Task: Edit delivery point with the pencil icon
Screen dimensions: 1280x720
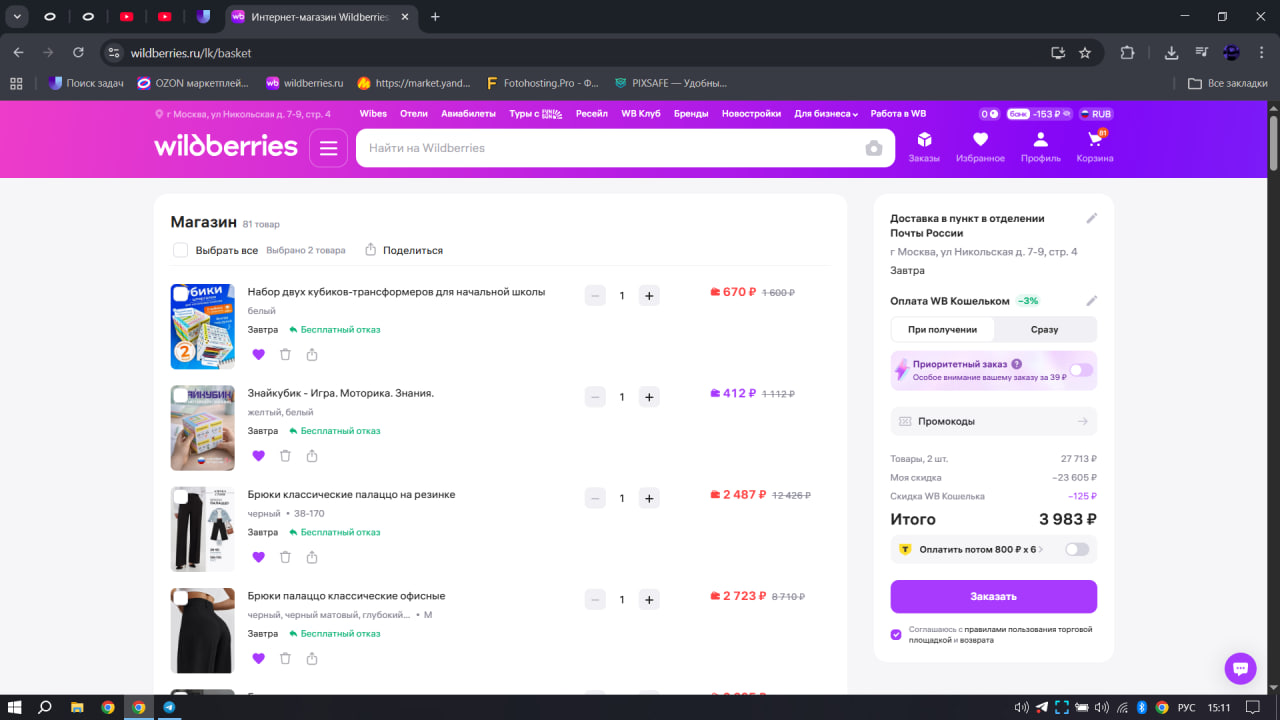Action: (1092, 218)
